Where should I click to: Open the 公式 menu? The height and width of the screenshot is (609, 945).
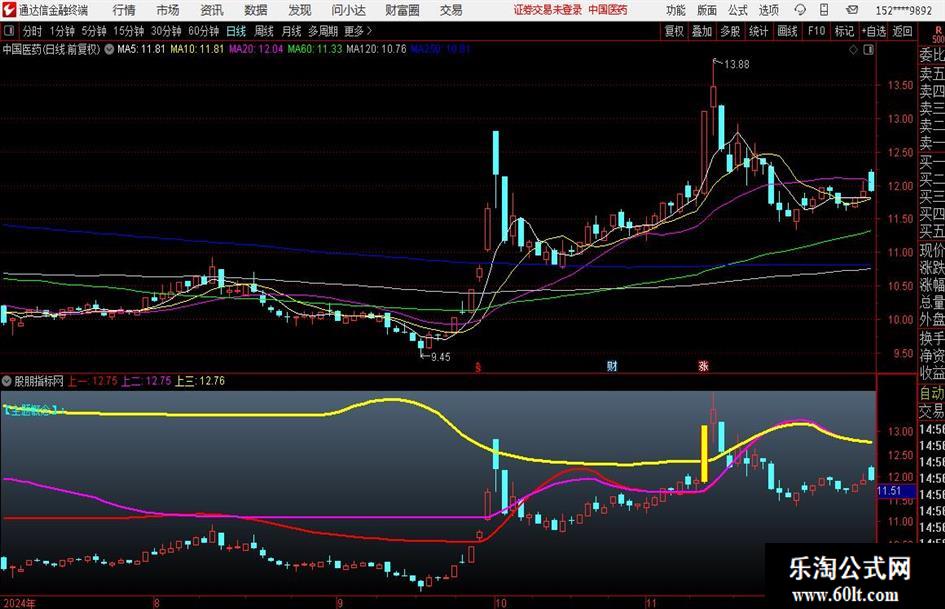point(738,10)
